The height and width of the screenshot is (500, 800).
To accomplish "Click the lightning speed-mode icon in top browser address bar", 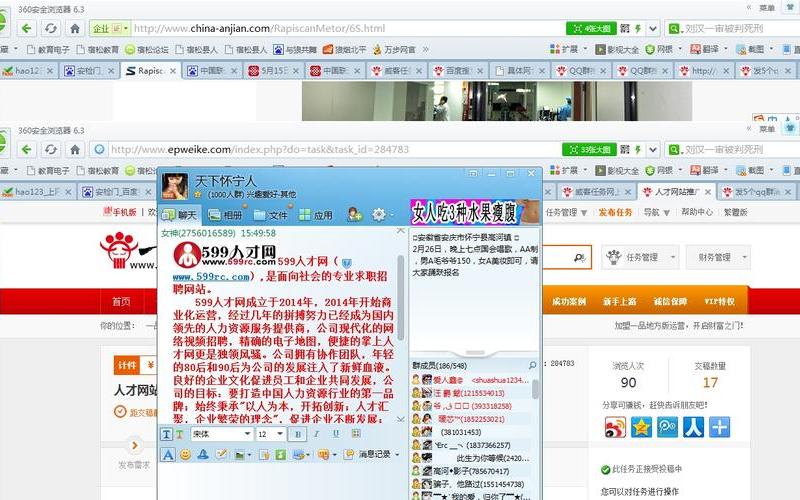I will 638,29.
